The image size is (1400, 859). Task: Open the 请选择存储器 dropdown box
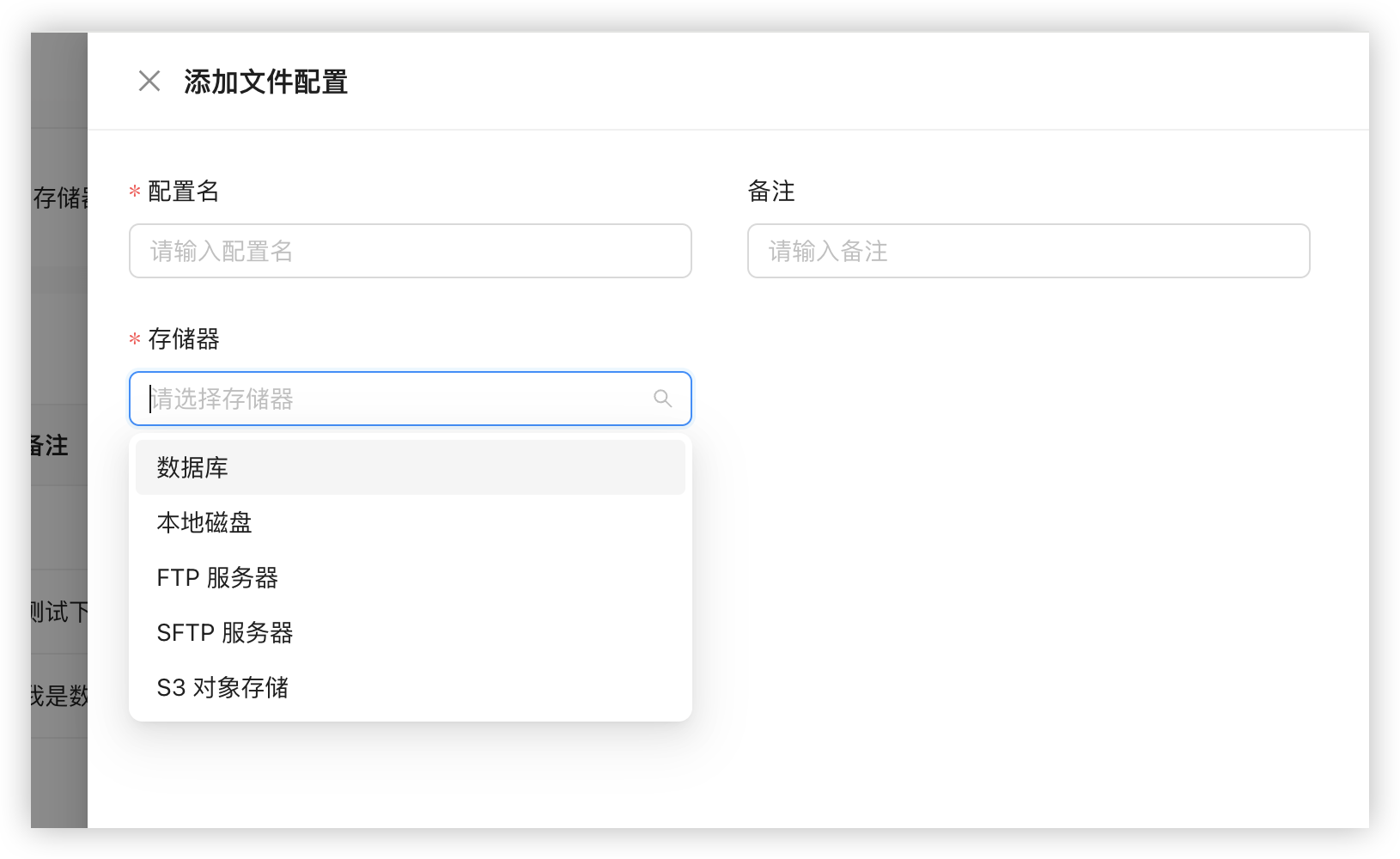pyautogui.click(x=395, y=399)
